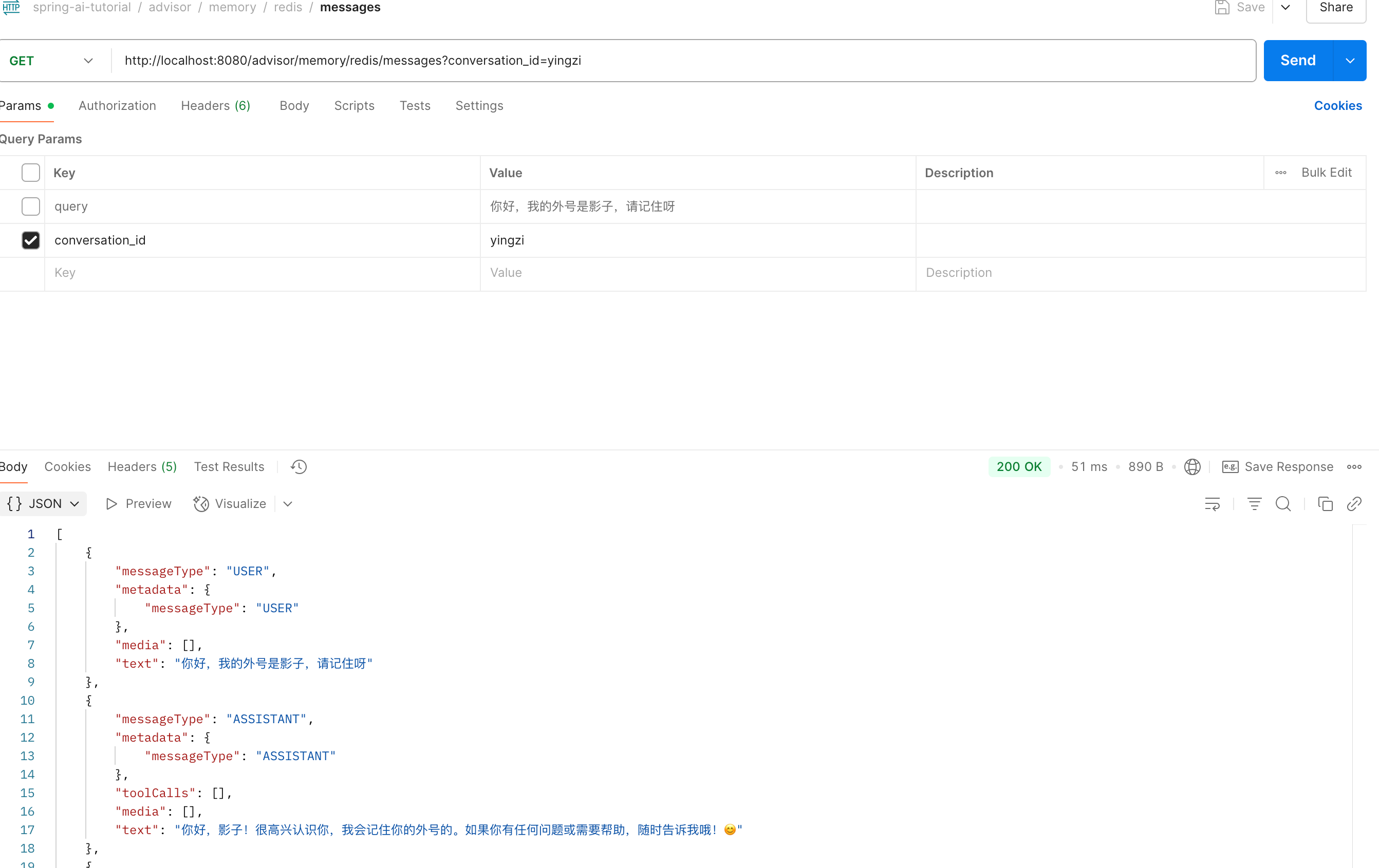1379x868 pixels.
Task: Open the request Headers (6) tab
Action: click(215, 105)
